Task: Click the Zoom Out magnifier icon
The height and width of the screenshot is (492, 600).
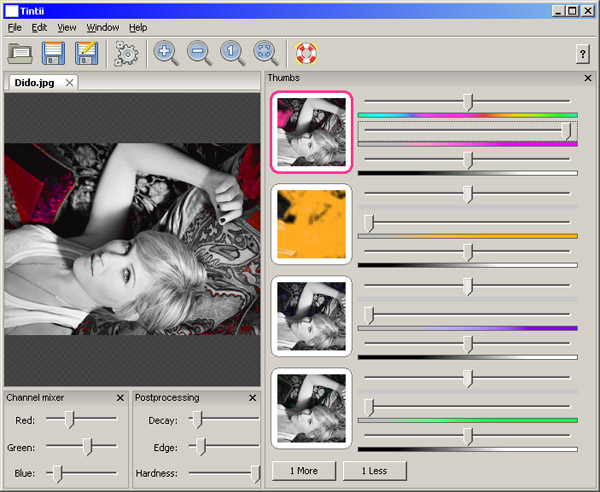Action: coord(199,54)
